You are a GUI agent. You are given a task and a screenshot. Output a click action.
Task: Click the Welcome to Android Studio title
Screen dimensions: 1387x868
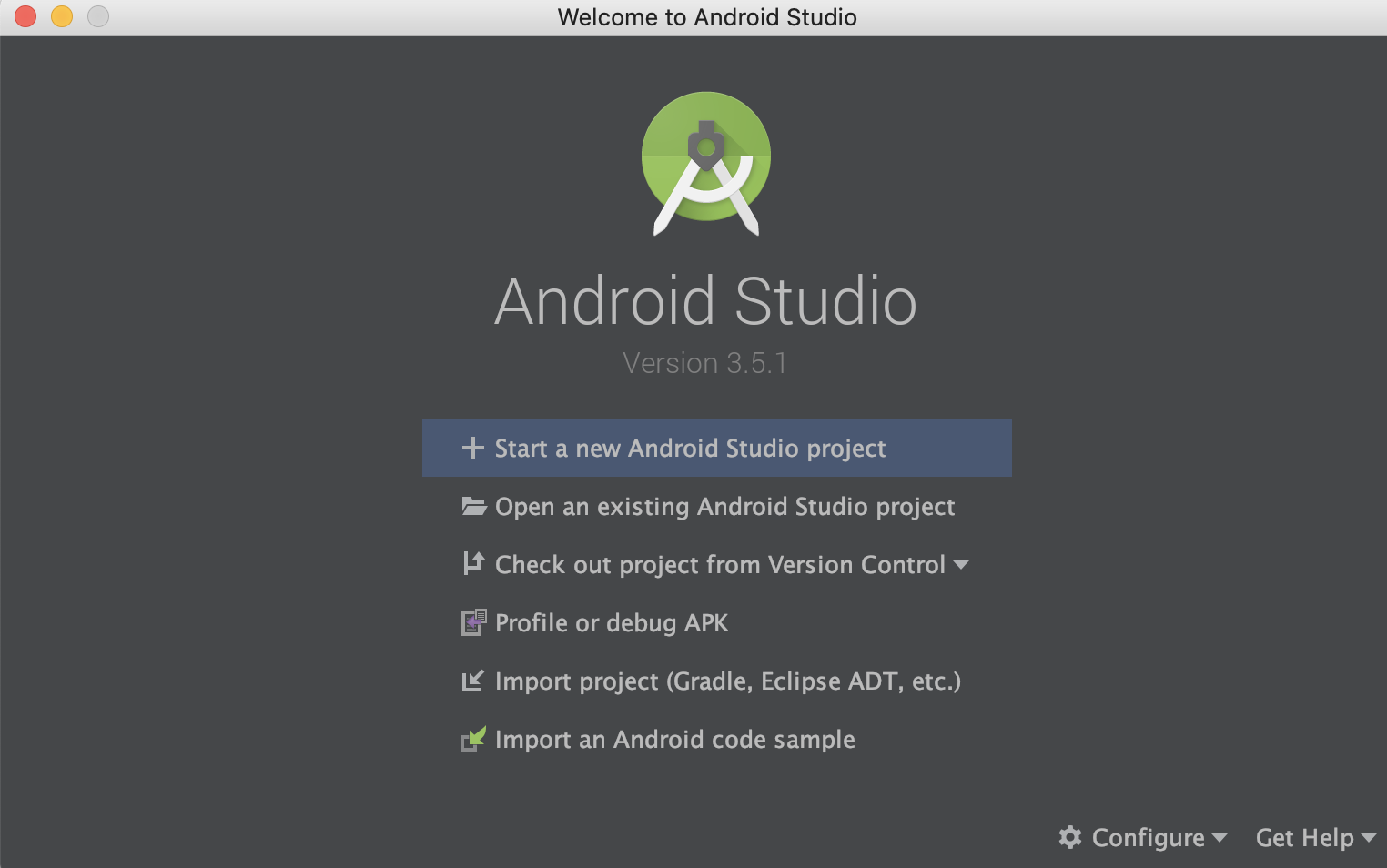coord(707,17)
